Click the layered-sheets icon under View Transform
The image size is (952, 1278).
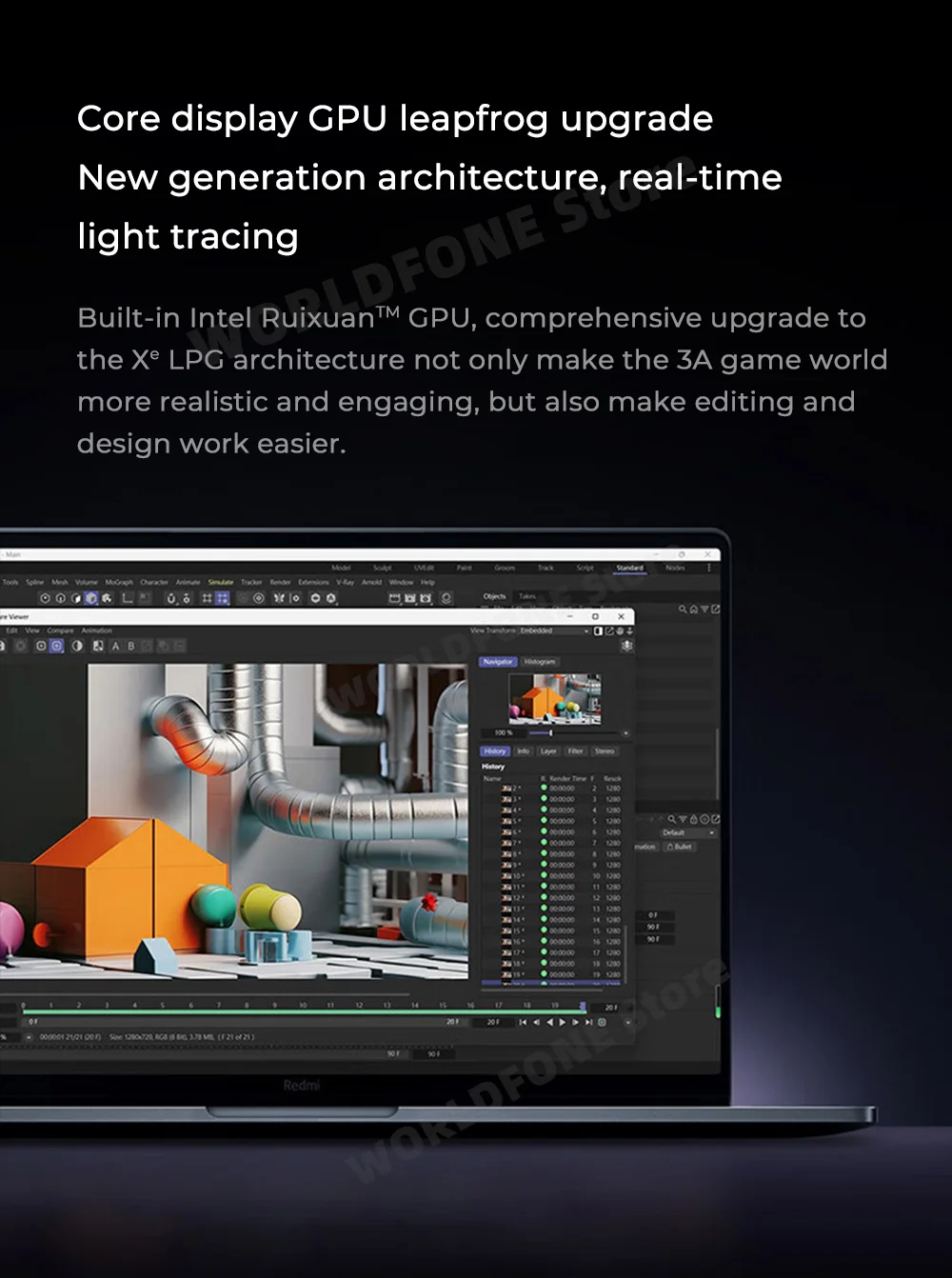pyautogui.click(x=626, y=646)
